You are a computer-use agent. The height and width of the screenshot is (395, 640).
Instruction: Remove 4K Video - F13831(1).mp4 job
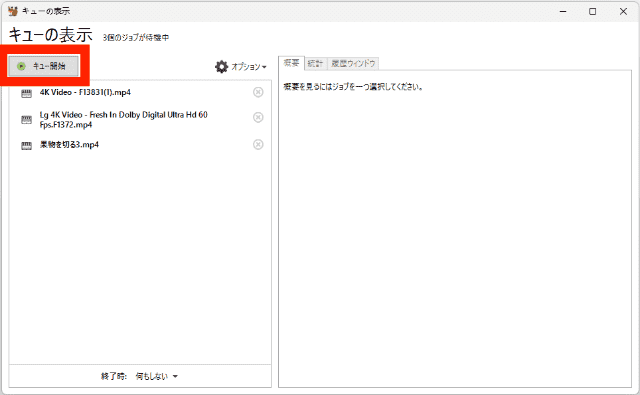pos(258,92)
